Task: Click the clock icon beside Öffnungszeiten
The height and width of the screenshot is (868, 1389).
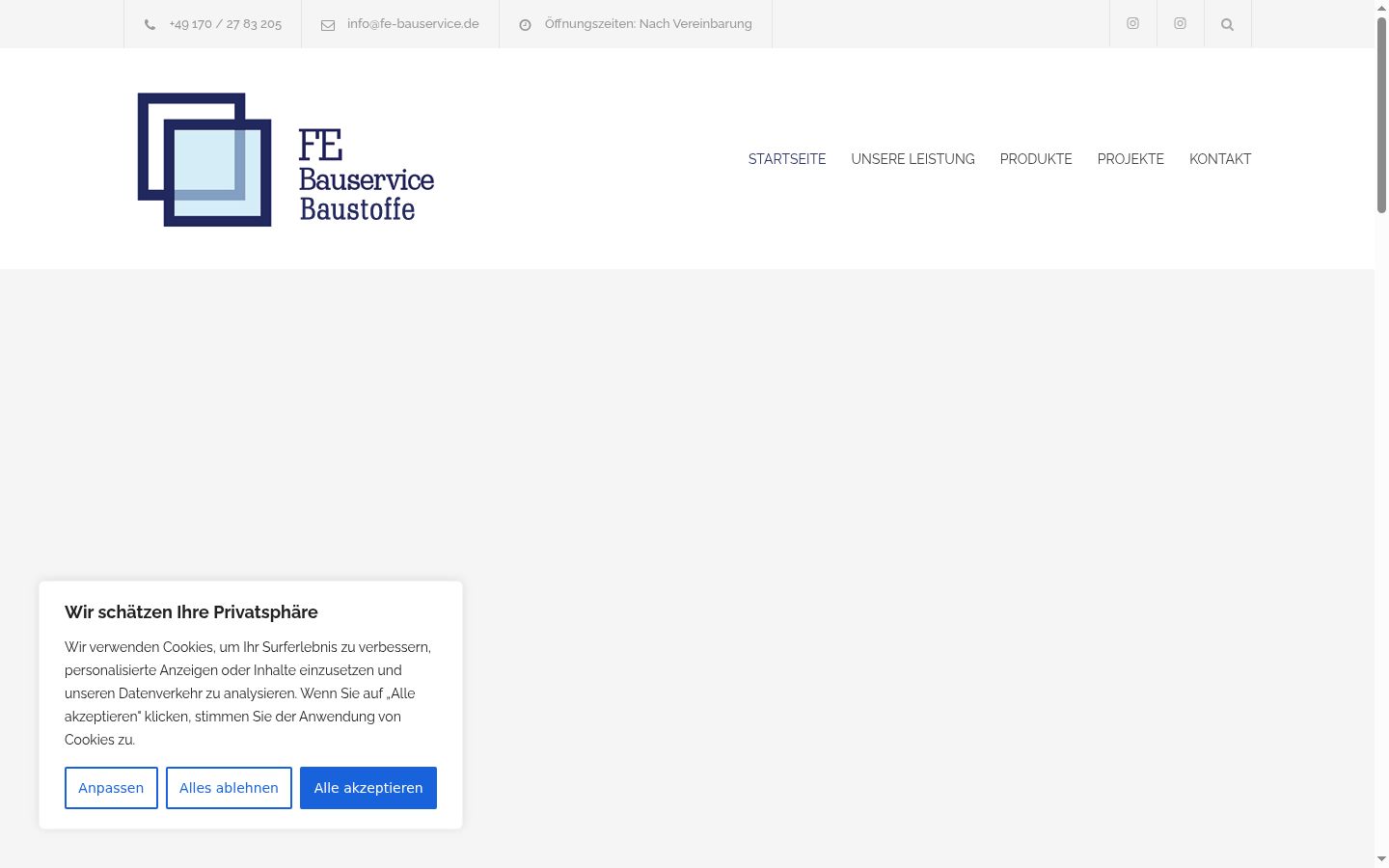Action: pos(525,25)
